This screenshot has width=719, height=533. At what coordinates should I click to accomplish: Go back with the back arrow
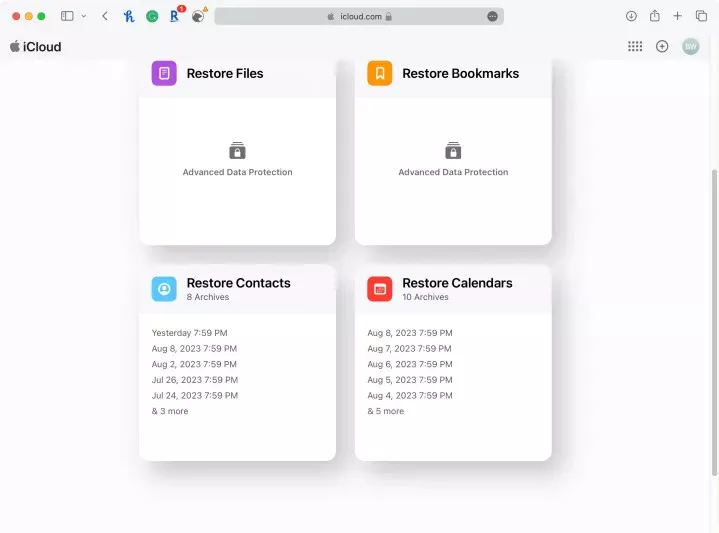105,16
